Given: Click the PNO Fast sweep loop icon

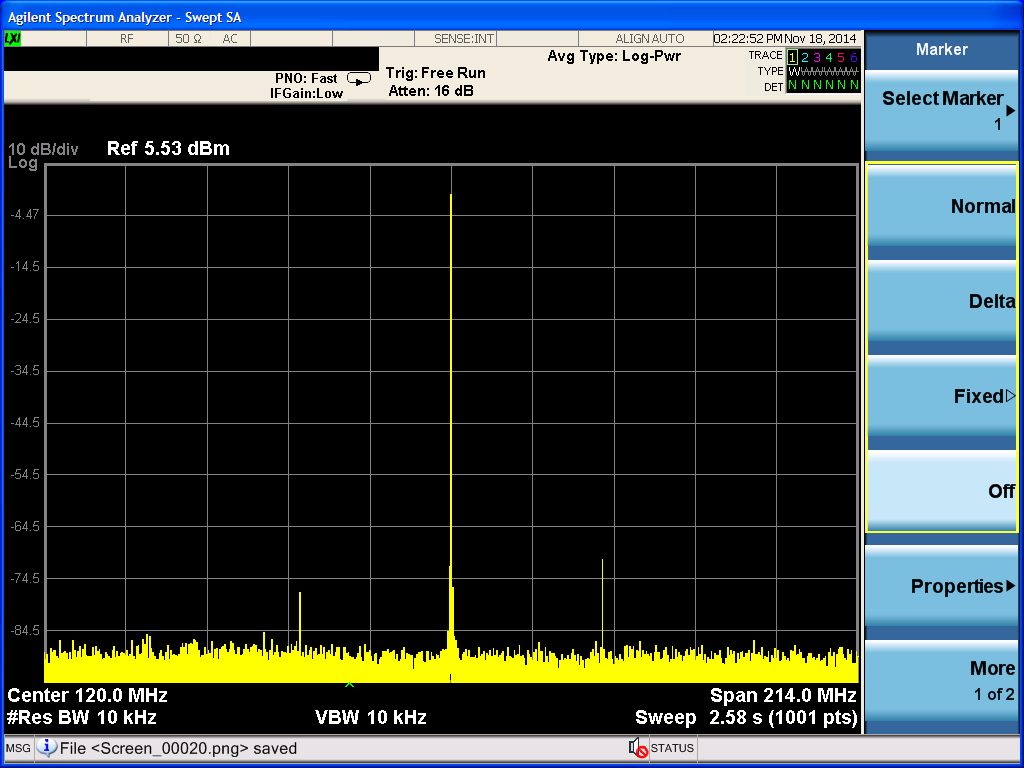Looking at the screenshot, I should point(359,79).
